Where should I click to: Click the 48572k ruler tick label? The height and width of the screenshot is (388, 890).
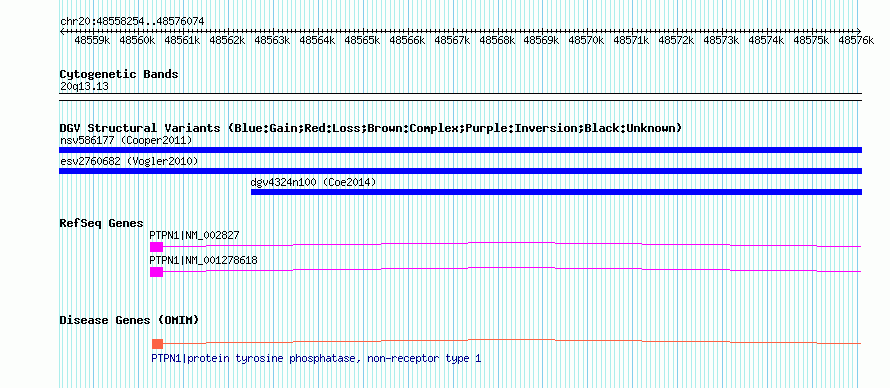click(x=677, y=41)
